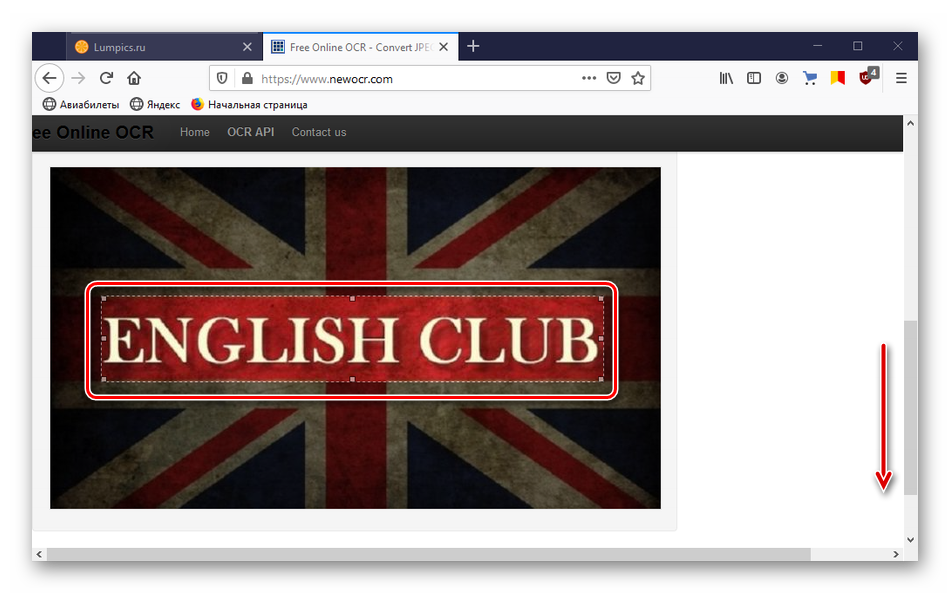Toggle the sidebar view icon
Screen dimensions: 950x605
(754, 78)
